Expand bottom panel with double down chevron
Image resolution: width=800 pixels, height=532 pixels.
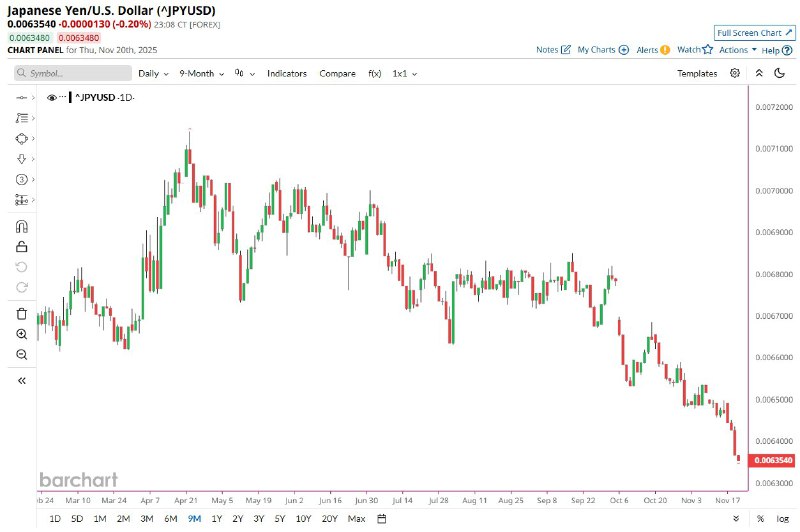coord(736,519)
